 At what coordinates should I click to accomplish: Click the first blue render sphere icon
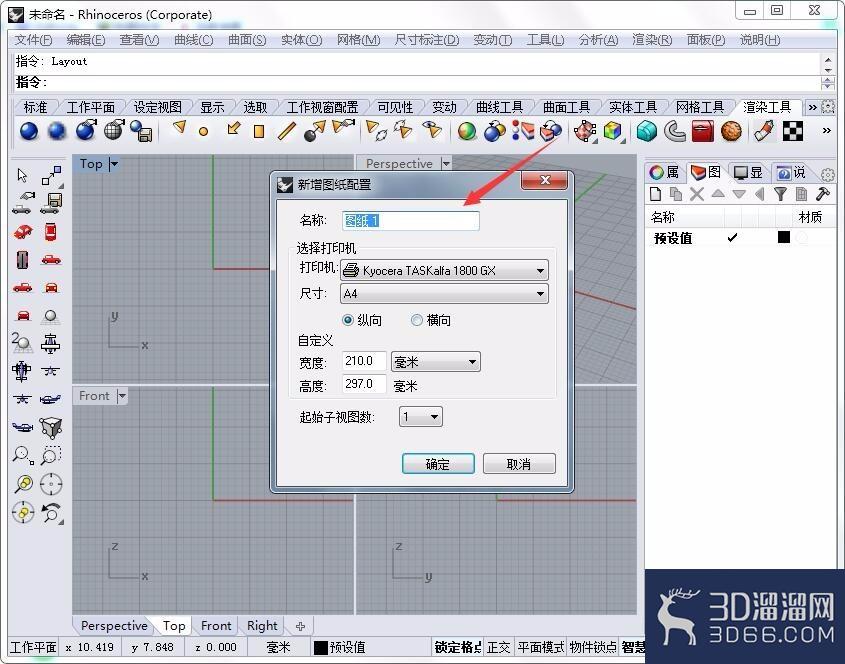[x=29, y=131]
